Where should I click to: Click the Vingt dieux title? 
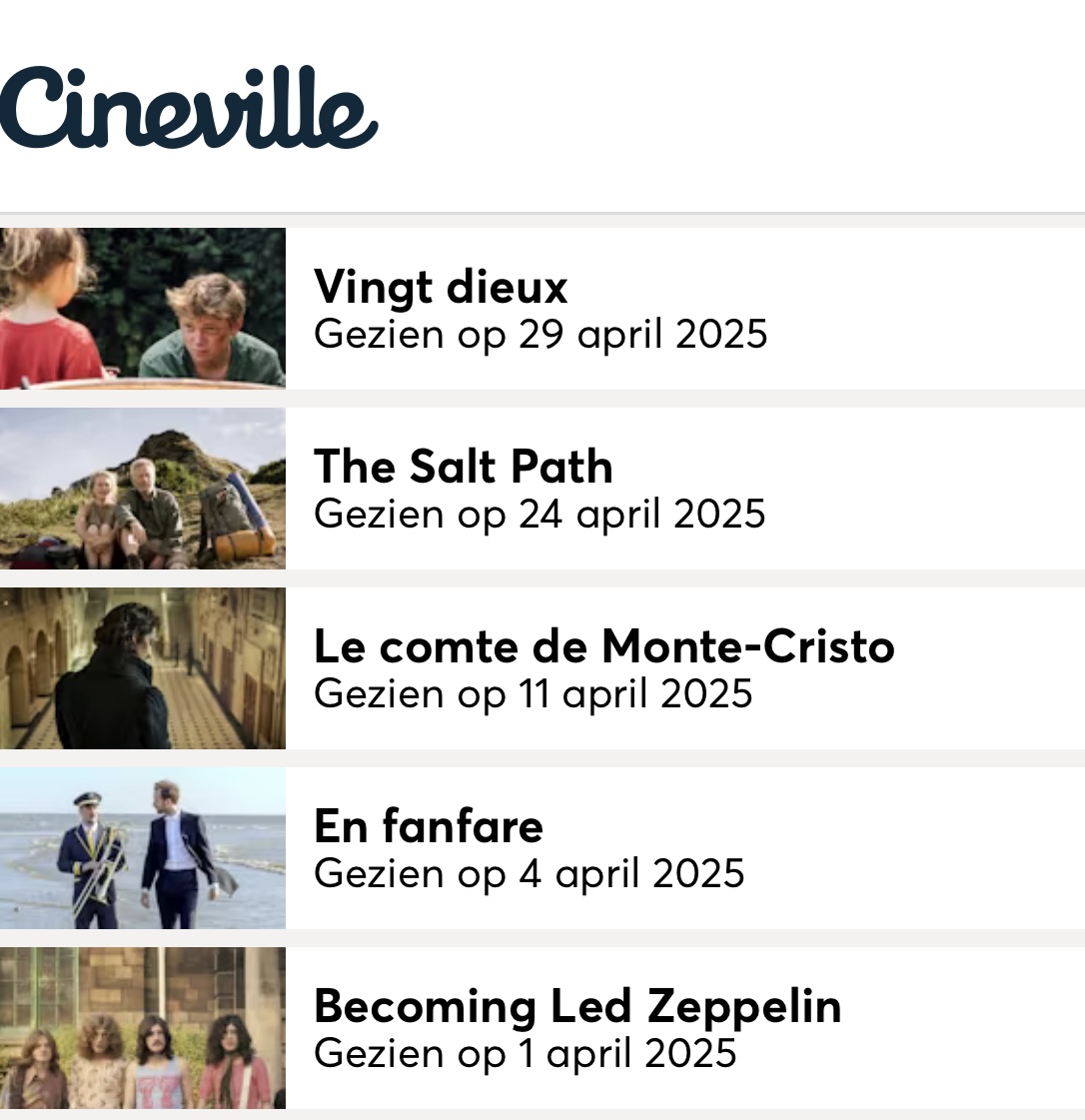(441, 287)
